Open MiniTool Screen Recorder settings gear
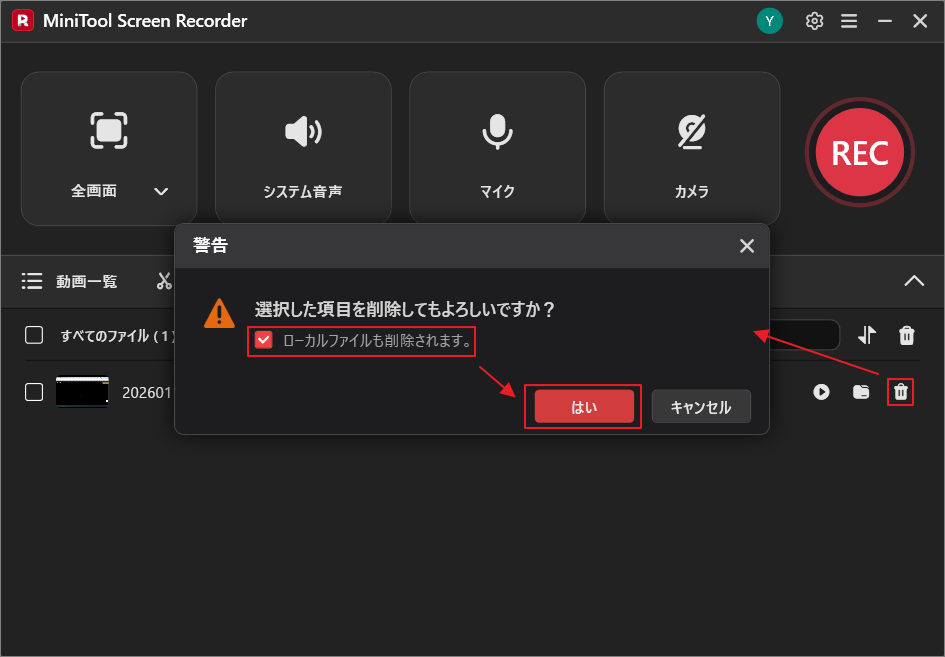The image size is (945, 657). (x=814, y=20)
